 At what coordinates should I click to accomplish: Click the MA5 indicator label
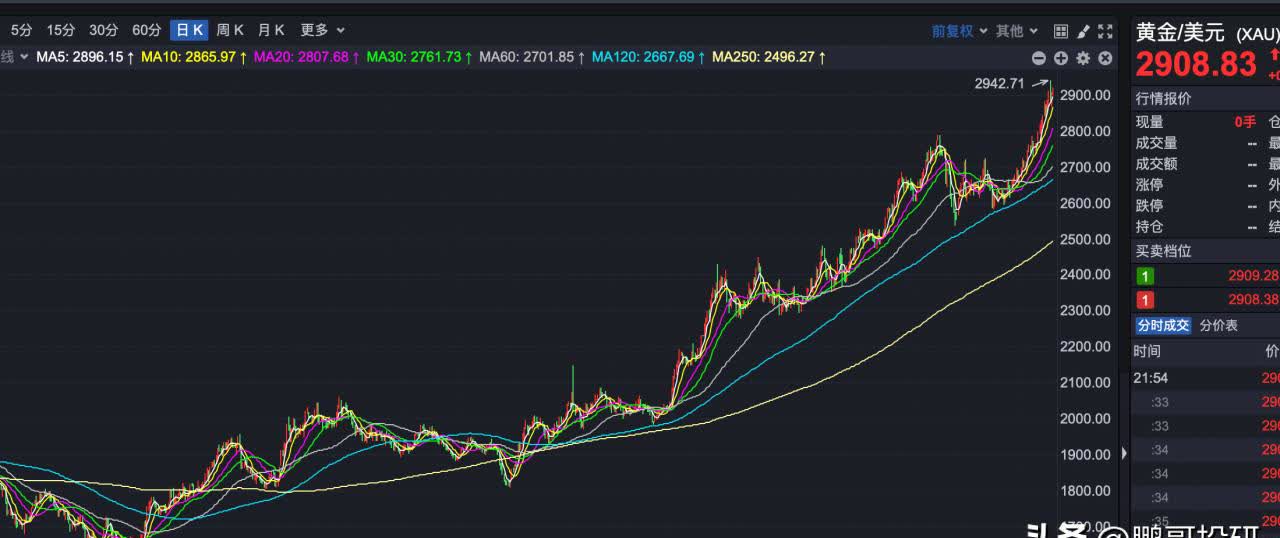pyautogui.click(x=80, y=57)
